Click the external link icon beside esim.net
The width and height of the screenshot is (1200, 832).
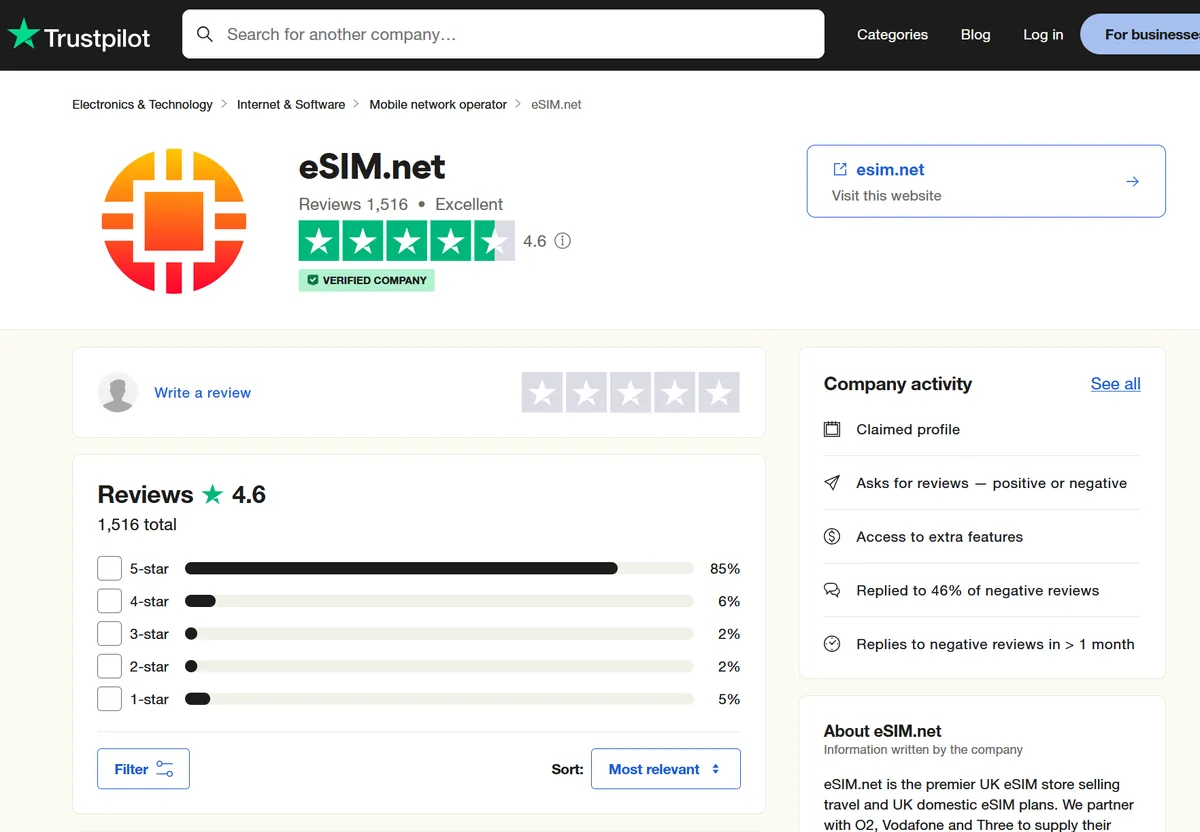click(x=840, y=169)
